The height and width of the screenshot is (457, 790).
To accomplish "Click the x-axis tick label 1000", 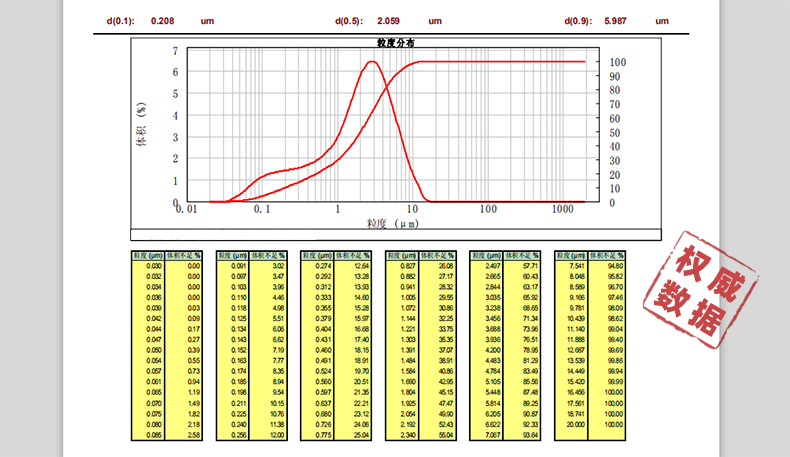I will (561, 210).
